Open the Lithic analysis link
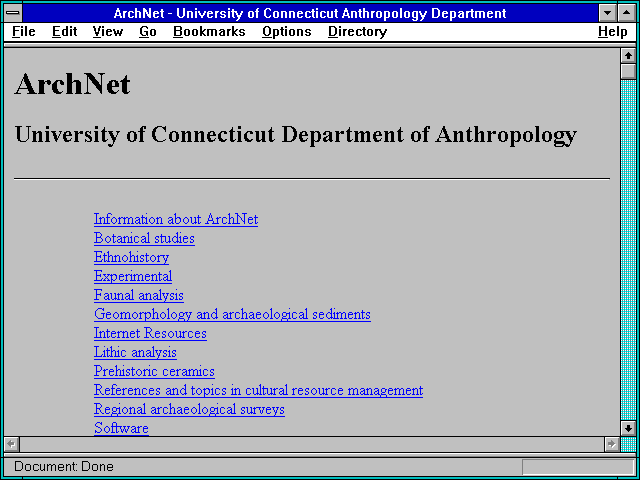 135,352
